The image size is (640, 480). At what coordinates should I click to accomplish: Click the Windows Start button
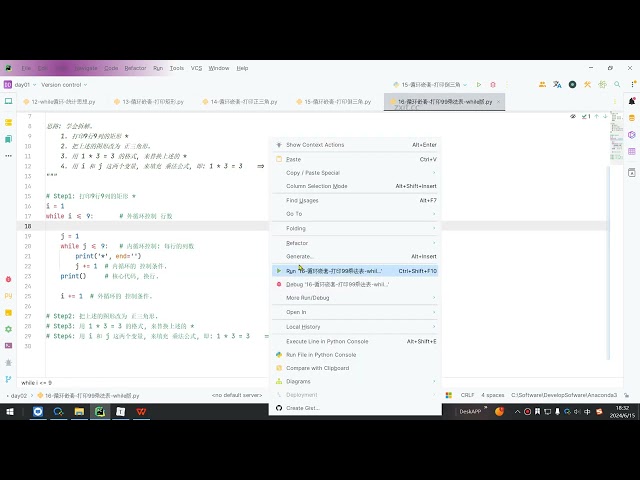click(x=10, y=411)
